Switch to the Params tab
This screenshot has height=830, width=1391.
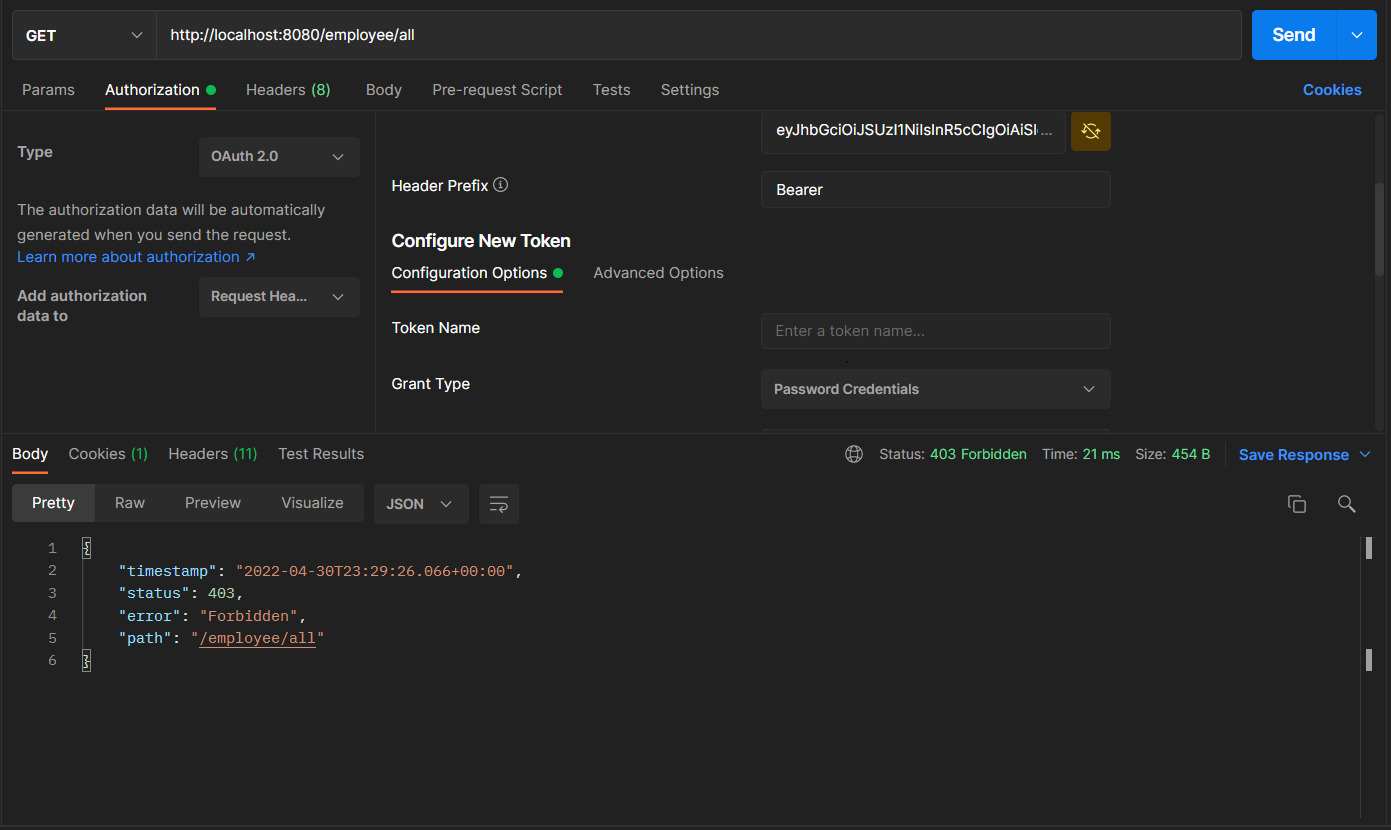(48, 90)
